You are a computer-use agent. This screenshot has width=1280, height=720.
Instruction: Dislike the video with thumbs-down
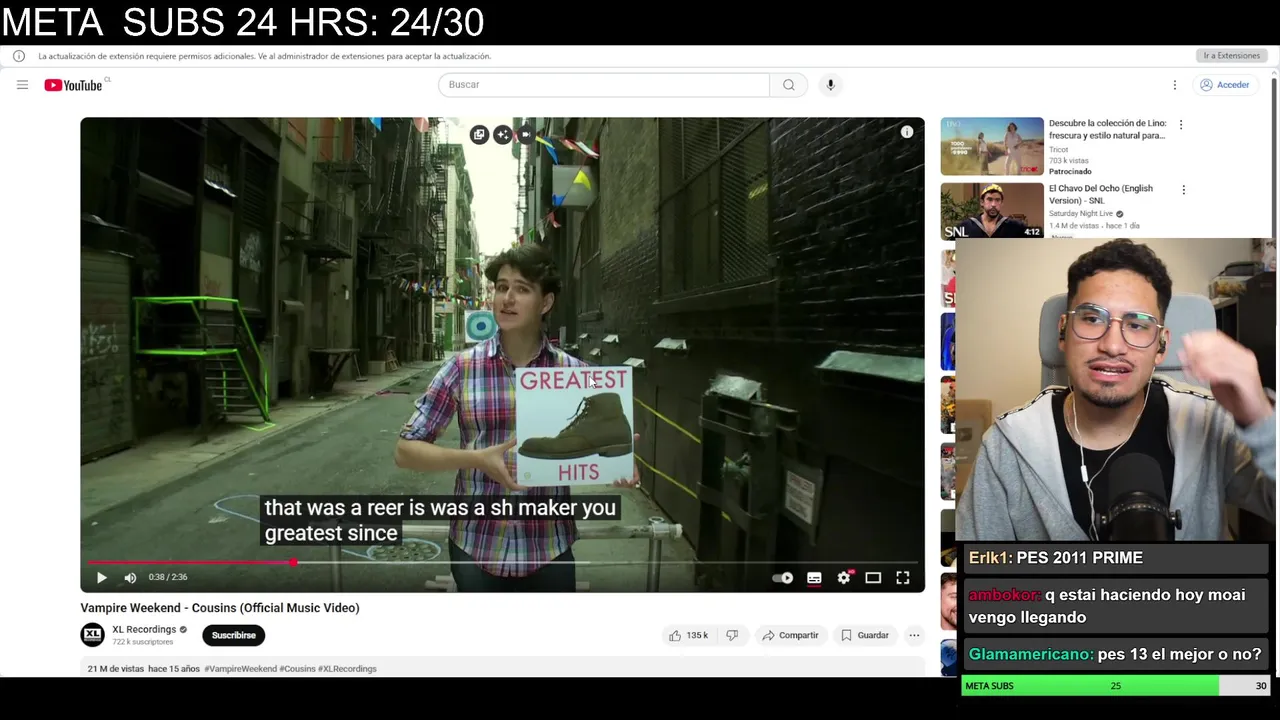[x=732, y=635]
